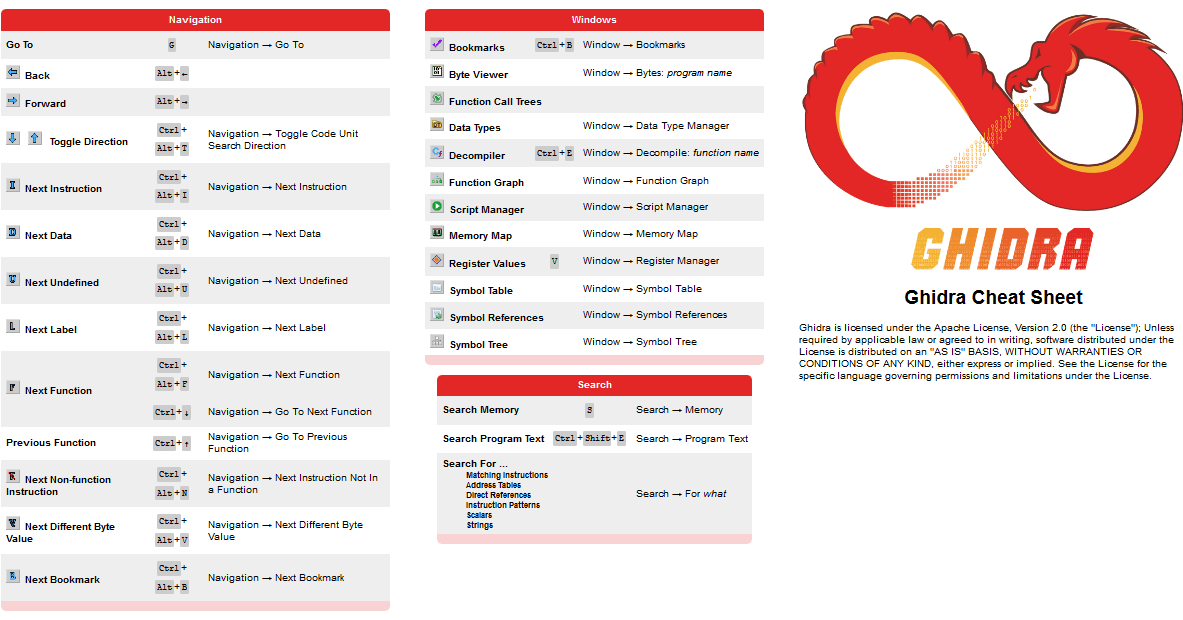Click 'Window → Symbol Tree' text
The width and height of the screenshot is (1183, 620).
pyautogui.click(x=640, y=342)
